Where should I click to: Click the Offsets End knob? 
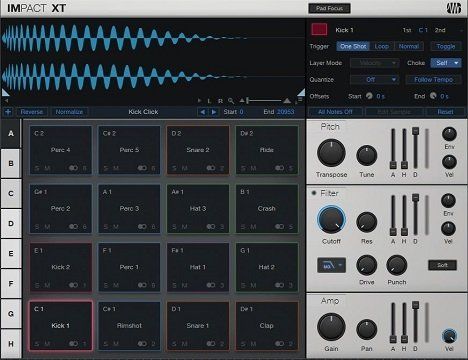click(433, 96)
